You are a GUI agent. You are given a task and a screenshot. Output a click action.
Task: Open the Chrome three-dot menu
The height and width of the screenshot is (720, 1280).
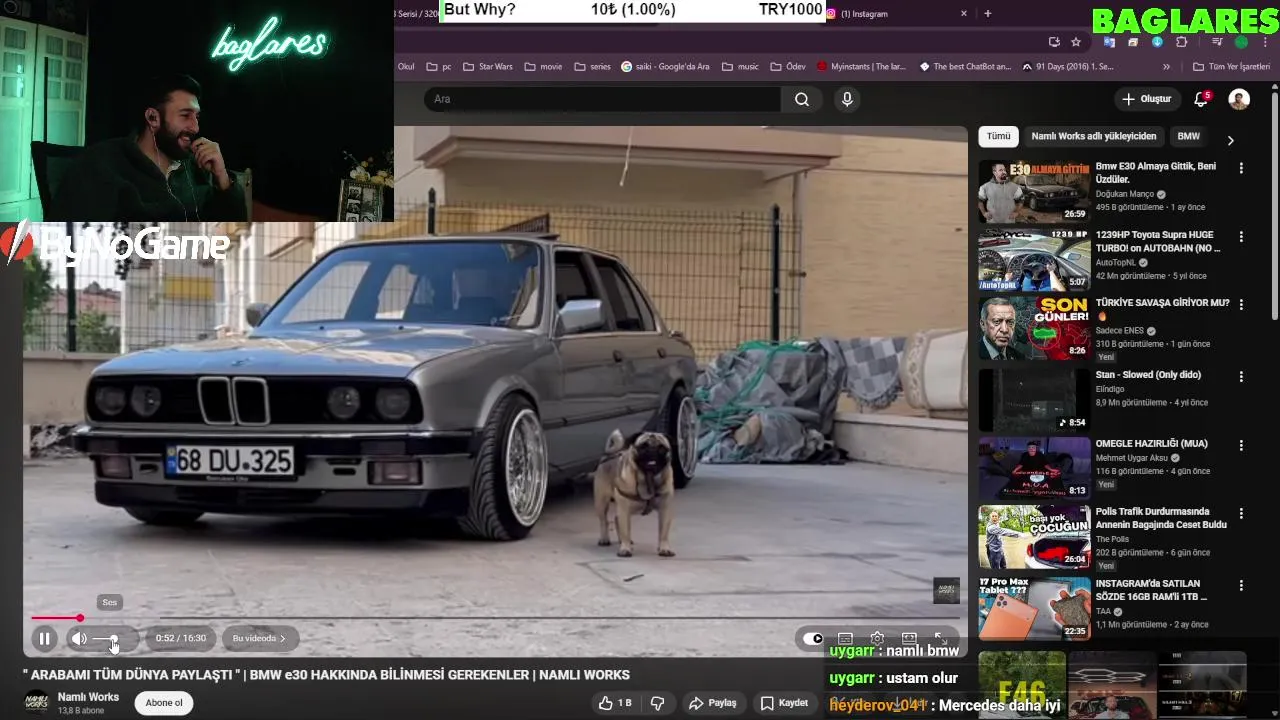[x=1267, y=42]
